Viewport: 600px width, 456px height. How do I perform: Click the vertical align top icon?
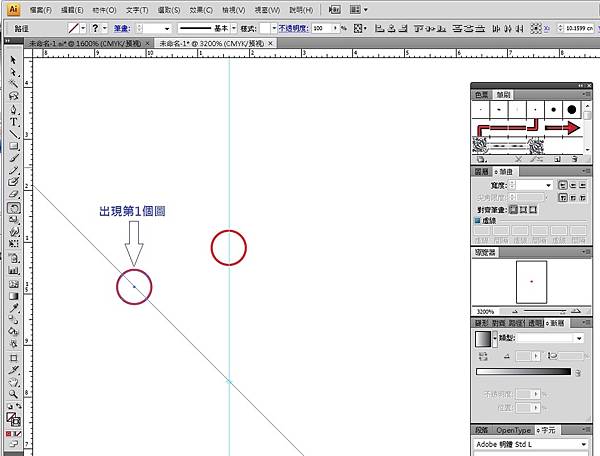418,28
